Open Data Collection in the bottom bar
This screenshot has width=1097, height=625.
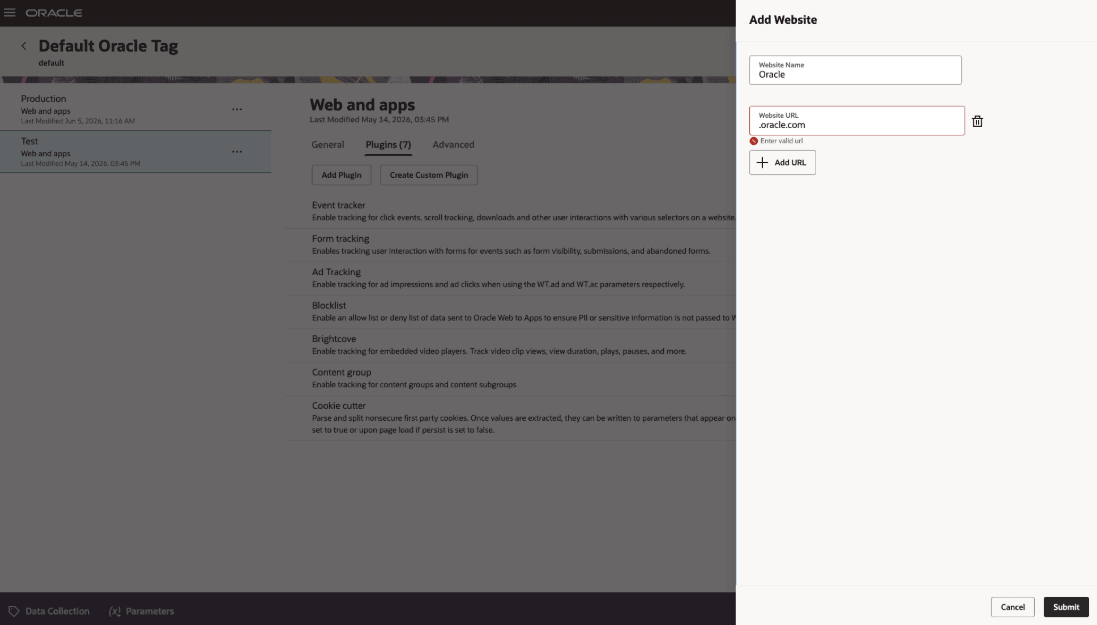[x=49, y=611]
